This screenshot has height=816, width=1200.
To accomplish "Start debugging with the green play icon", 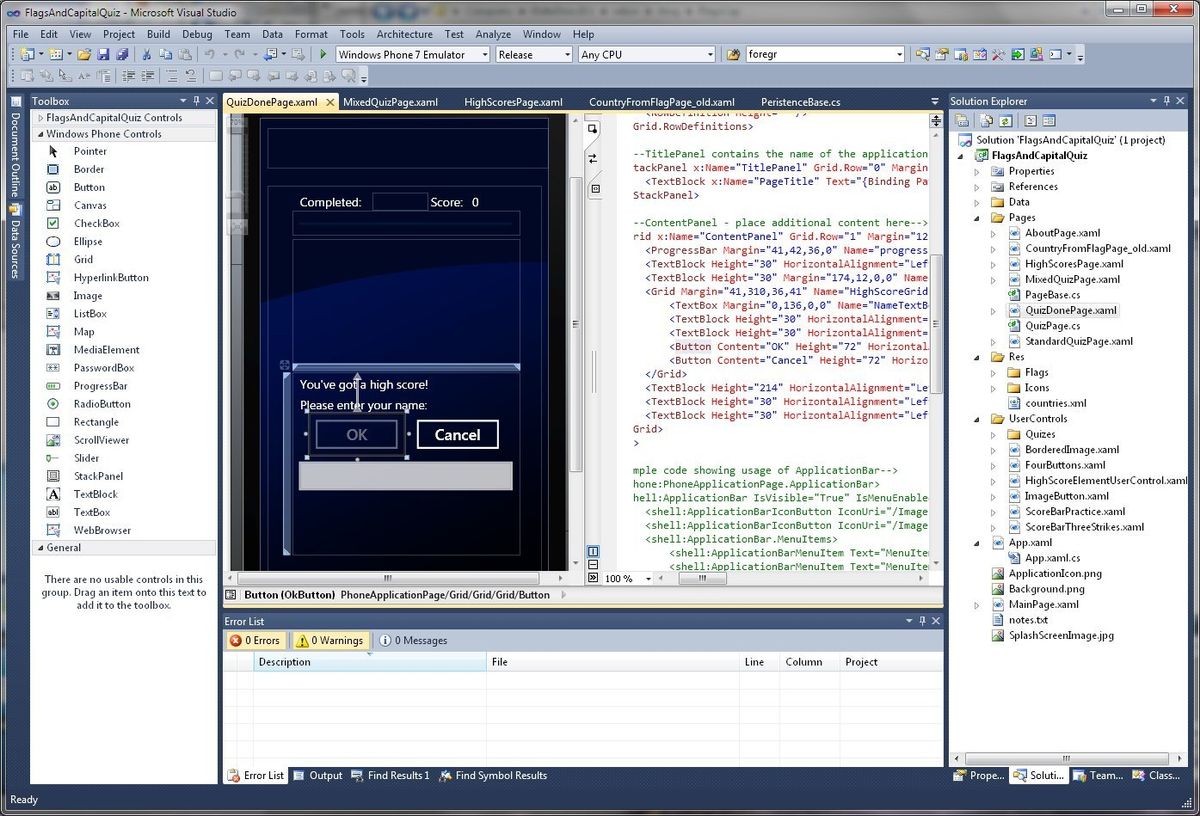I will pos(322,54).
